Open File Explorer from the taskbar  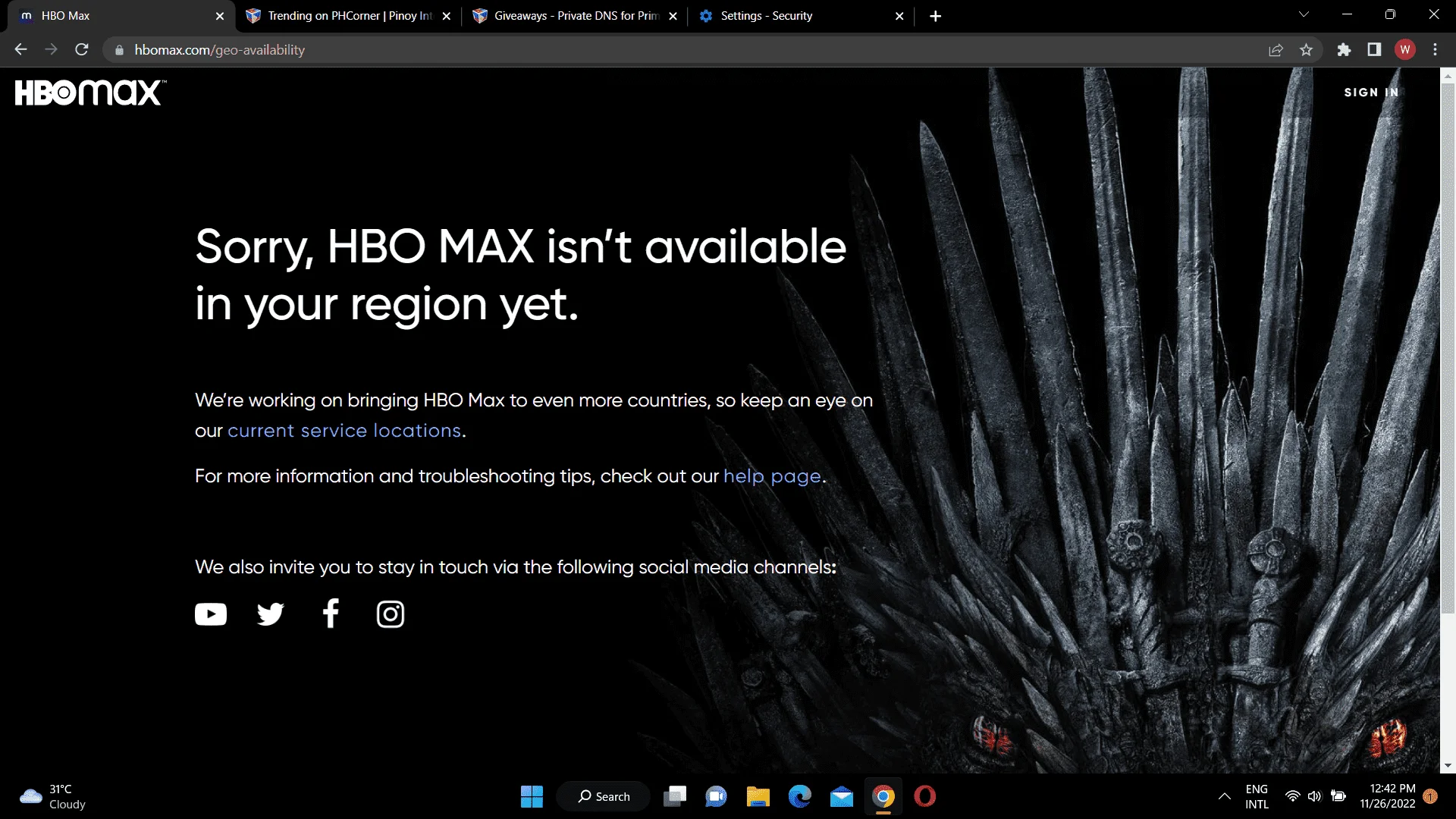pyautogui.click(x=758, y=796)
